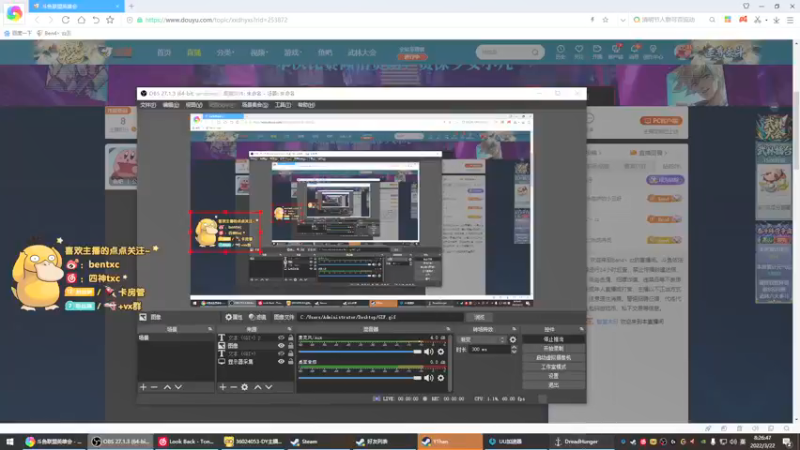Screen dimensions: 800x450
Task: Click the image file path field in OBS
Action: 380,317
